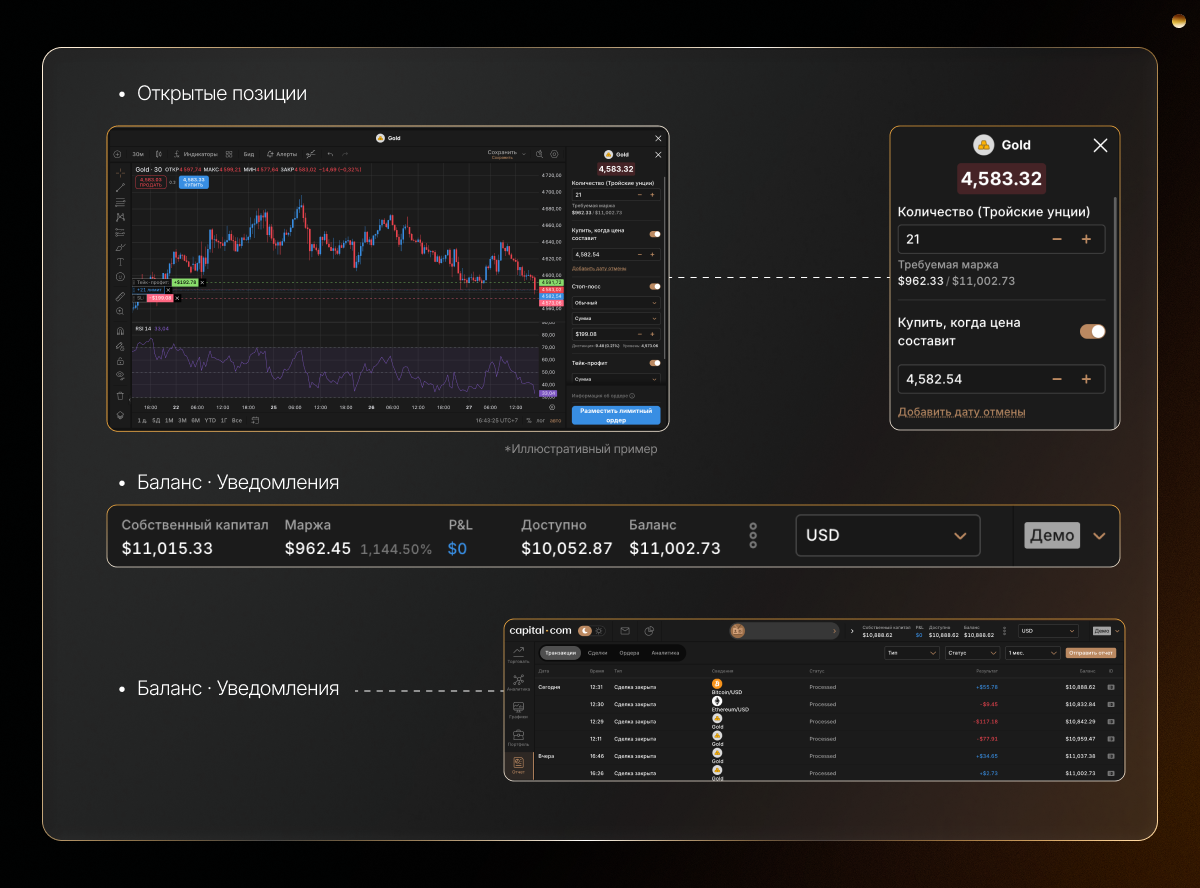This screenshot has height=888, width=1200.
Task: Select the text tool in chart sidebar
Action: pyautogui.click(x=120, y=262)
